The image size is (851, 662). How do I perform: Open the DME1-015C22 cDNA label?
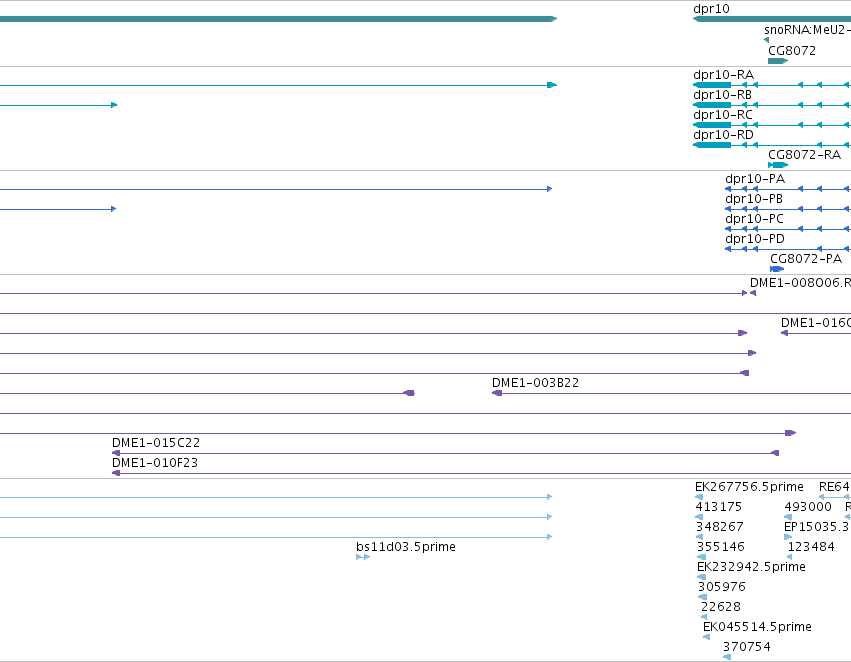coord(156,443)
